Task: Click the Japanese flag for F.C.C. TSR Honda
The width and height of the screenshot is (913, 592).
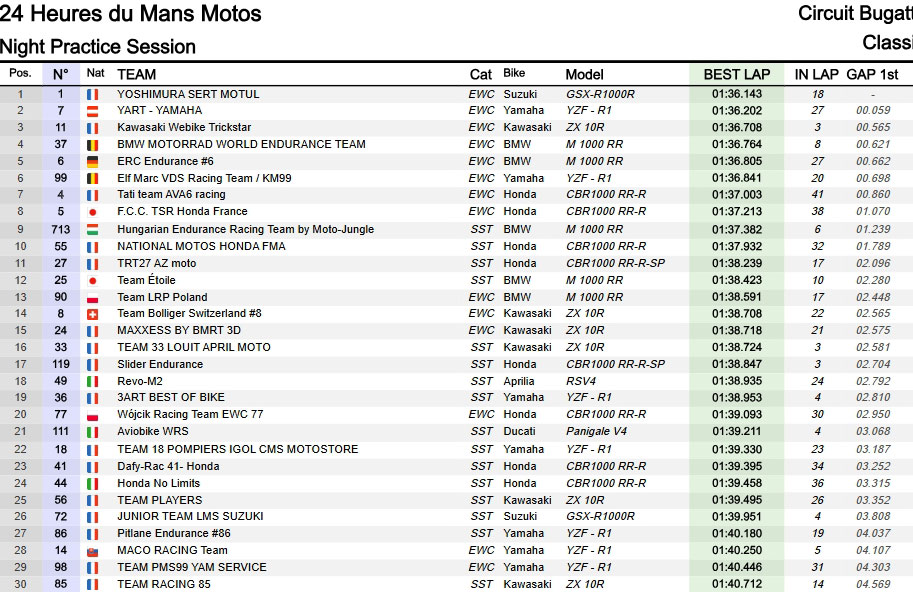Action: coord(93,212)
